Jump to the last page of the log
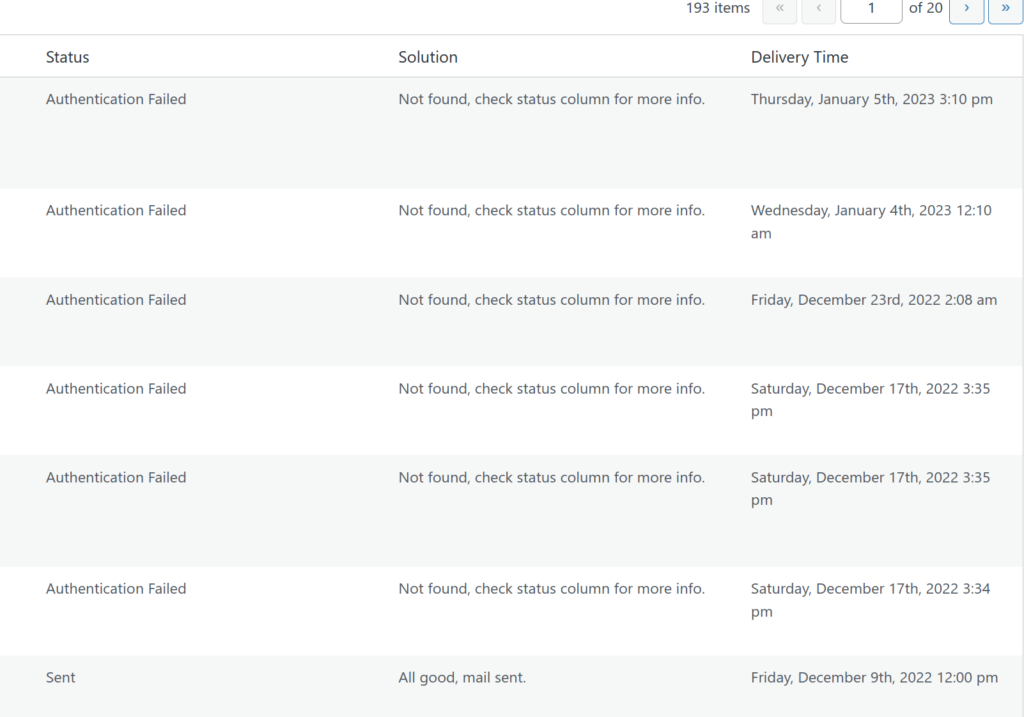The width and height of the screenshot is (1024, 717). coord(1005,9)
